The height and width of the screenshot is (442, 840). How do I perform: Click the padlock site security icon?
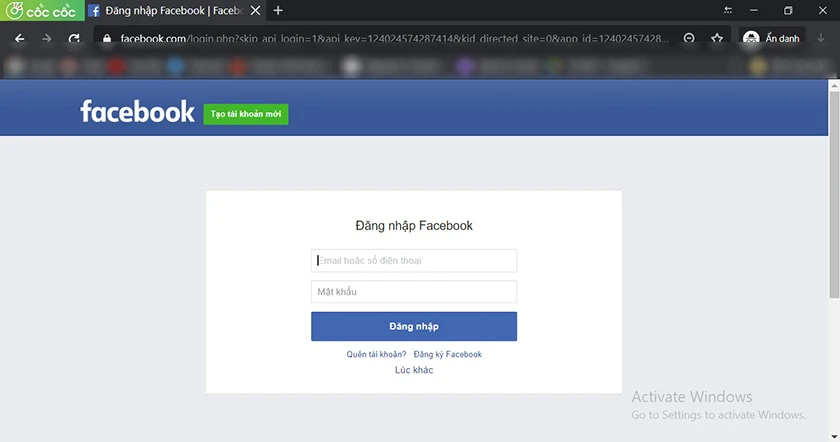tap(107, 39)
